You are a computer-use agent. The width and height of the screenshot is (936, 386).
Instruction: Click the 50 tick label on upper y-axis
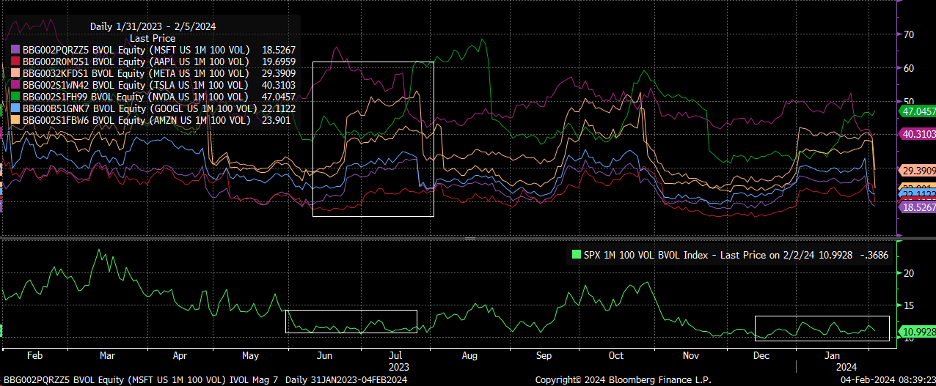click(x=909, y=101)
